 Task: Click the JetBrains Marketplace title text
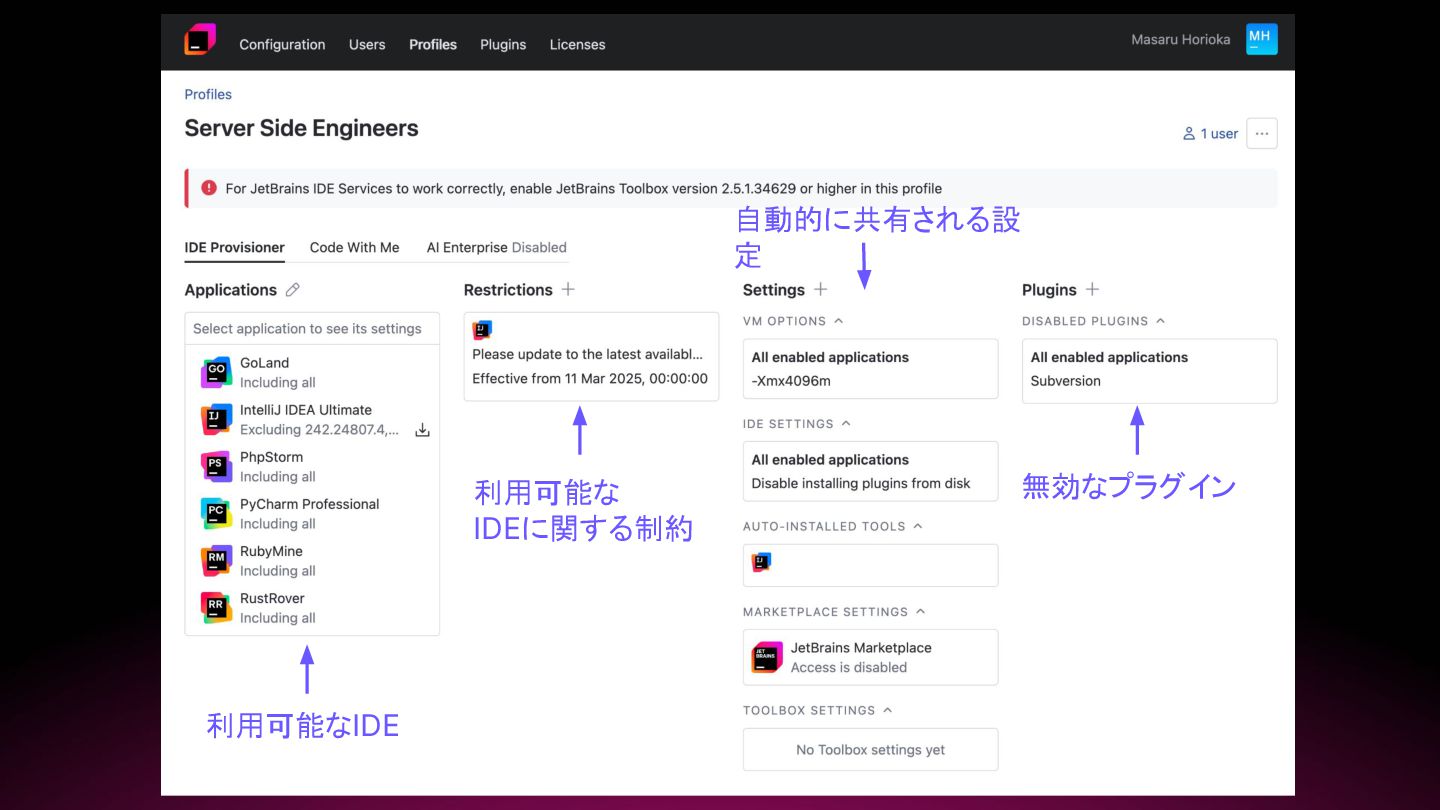(861, 648)
